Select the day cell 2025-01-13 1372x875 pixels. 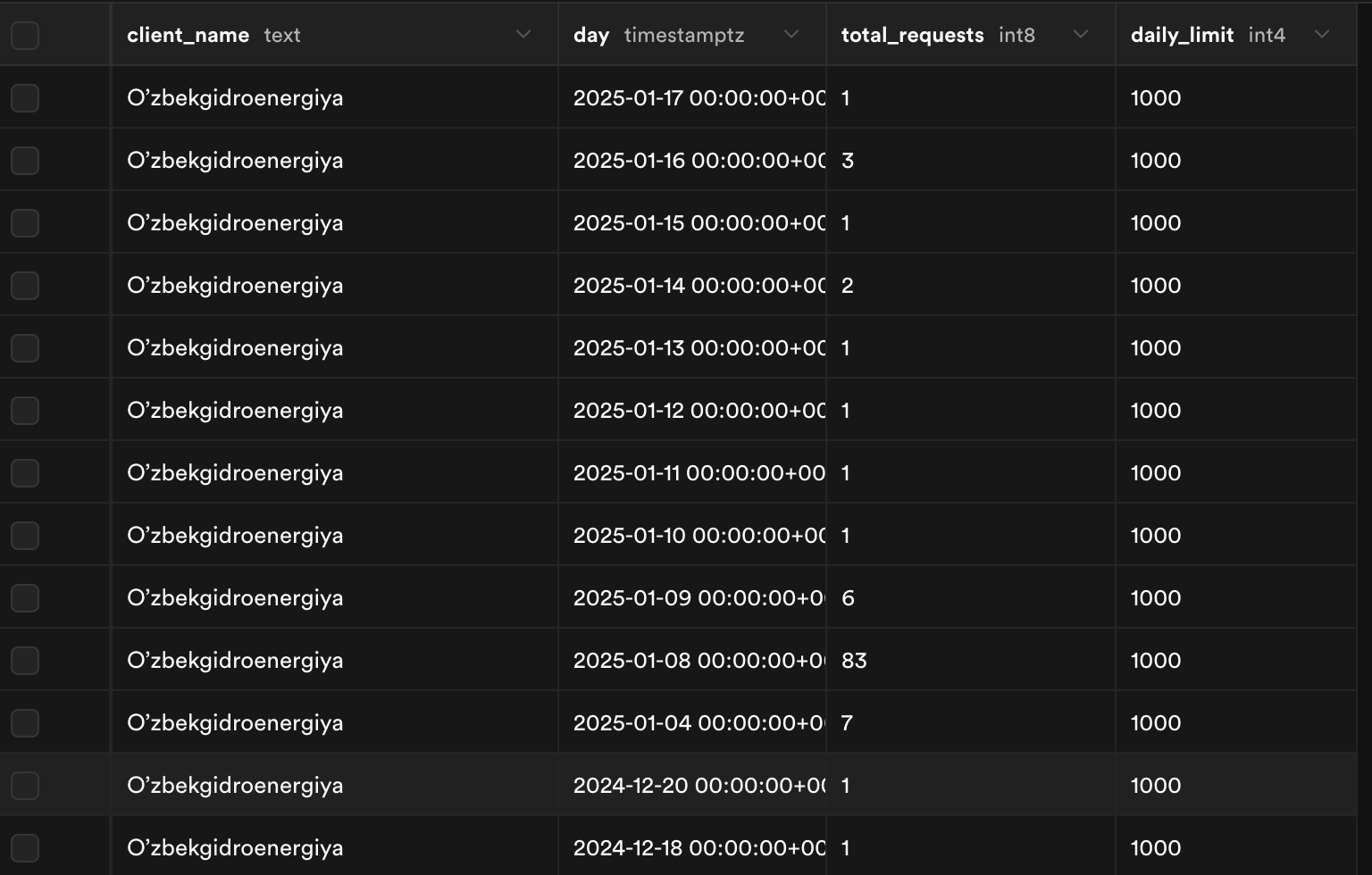[692, 347]
